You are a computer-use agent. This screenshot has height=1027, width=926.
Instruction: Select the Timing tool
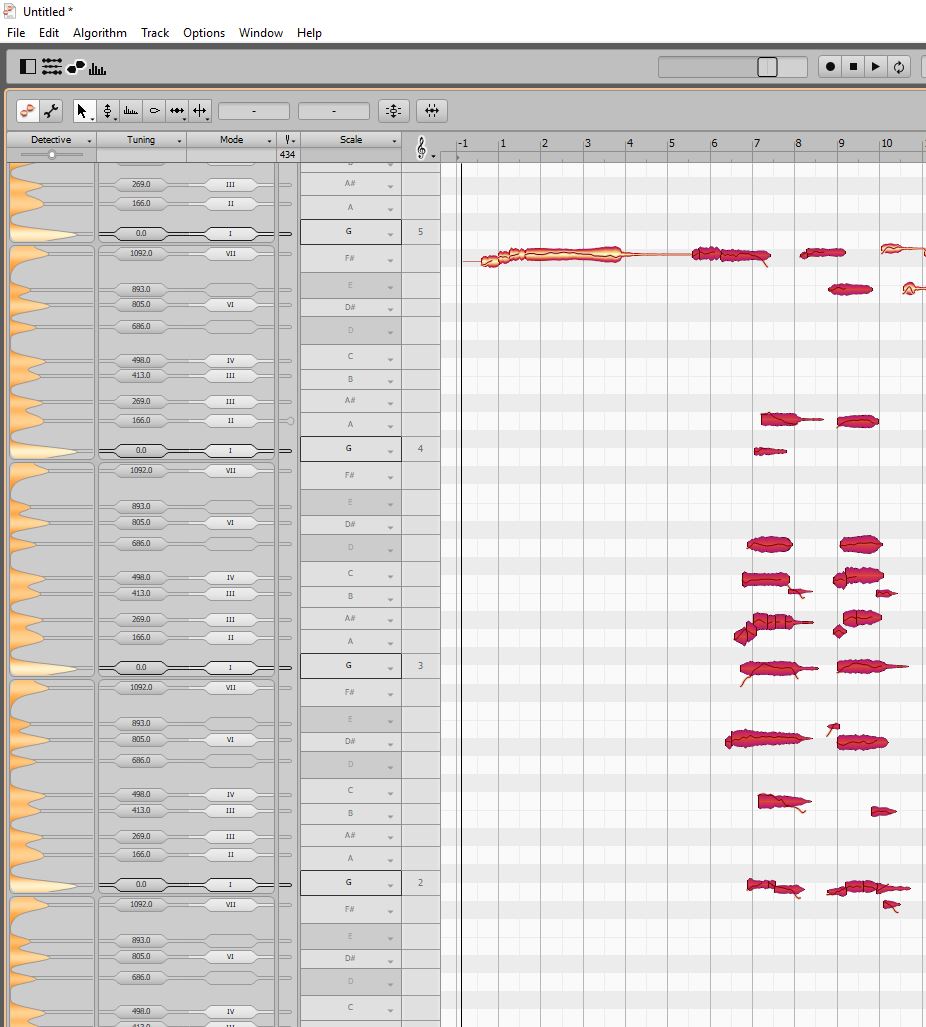tap(177, 111)
